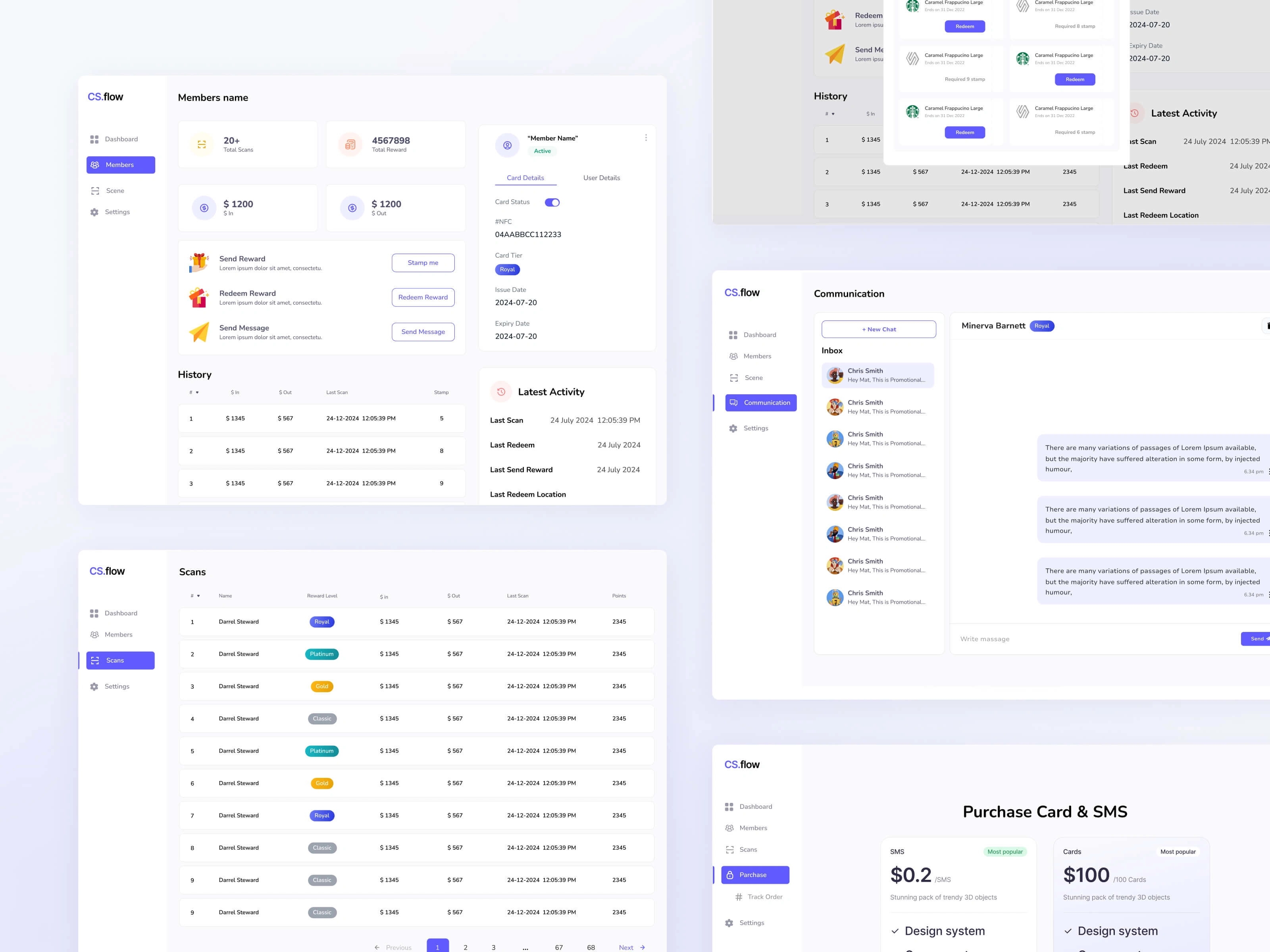This screenshot has height=952, width=1270.
Task: Click the Send Message paper plane icon
Action: 199,332
